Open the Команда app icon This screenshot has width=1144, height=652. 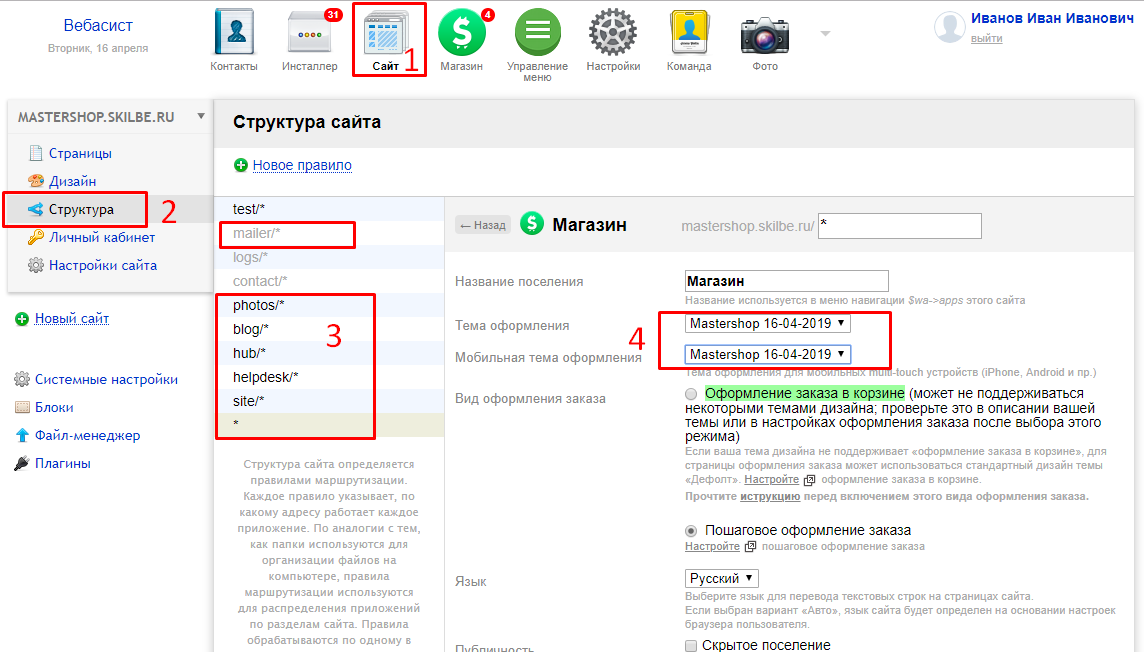[x=689, y=34]
